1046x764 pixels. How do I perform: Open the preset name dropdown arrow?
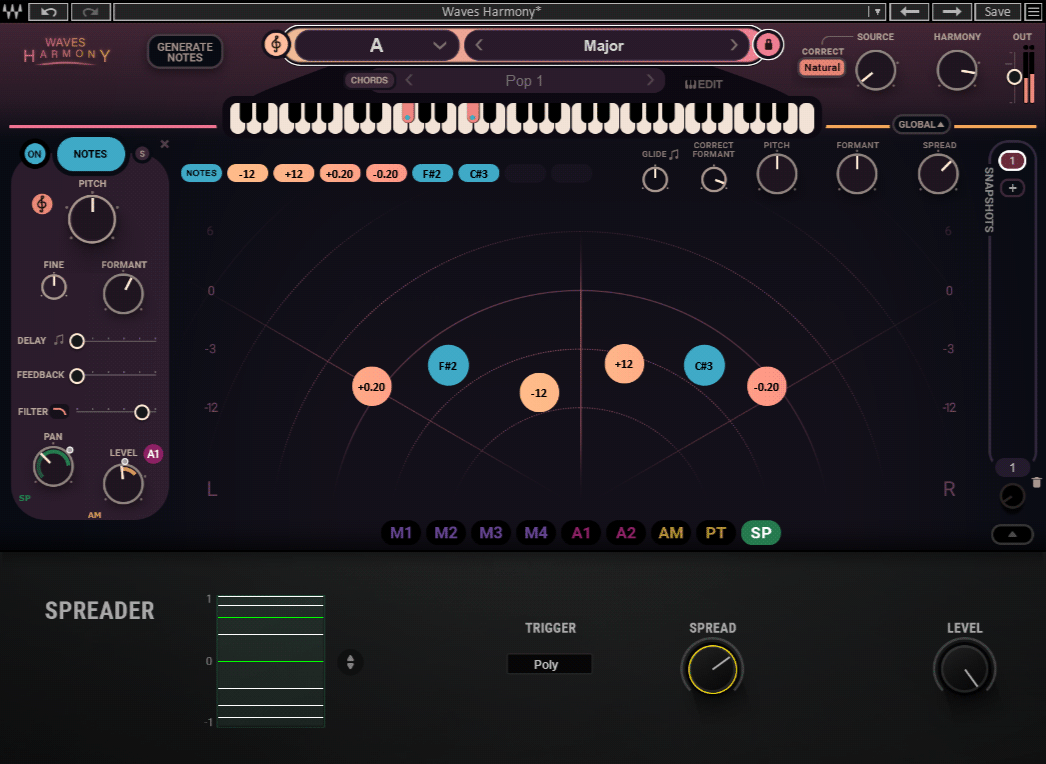[877, 11]
